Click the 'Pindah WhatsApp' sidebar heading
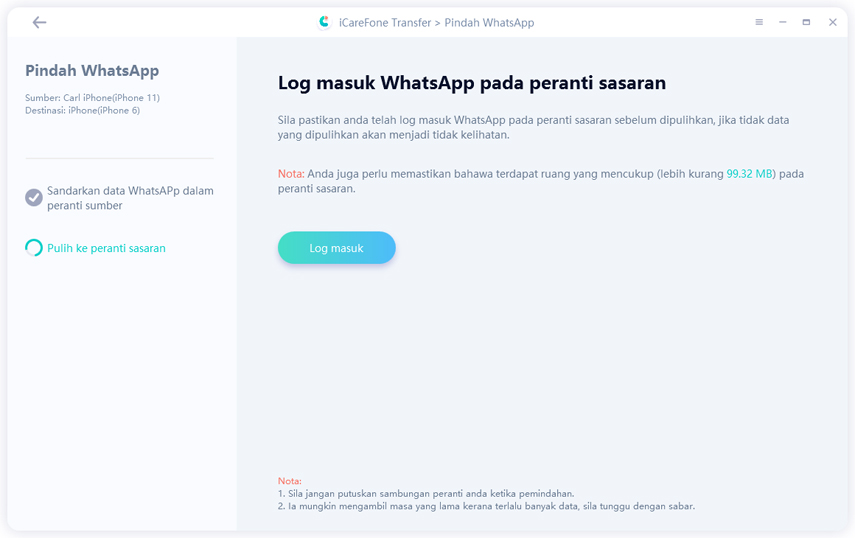Screen dimensions: 855x538 click(x=92, y=71)
